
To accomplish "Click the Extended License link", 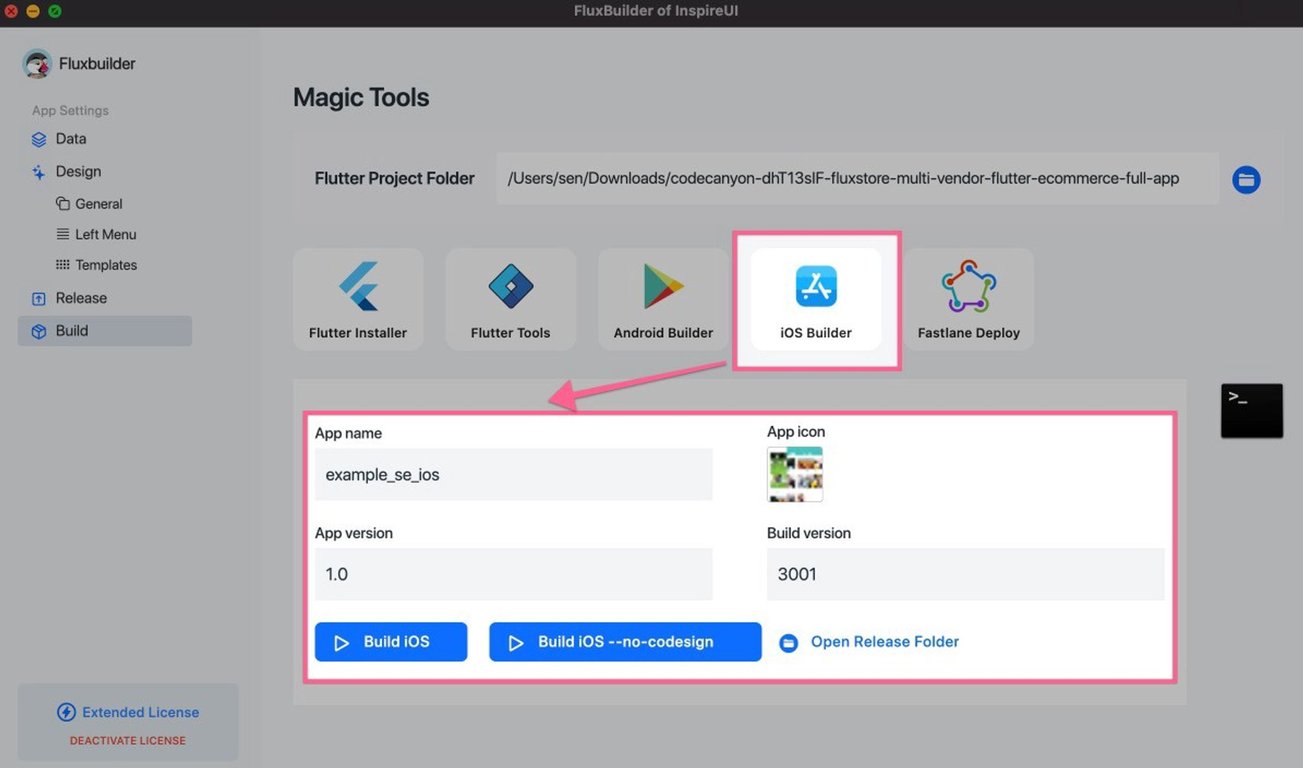I will (x=141, y=712).
